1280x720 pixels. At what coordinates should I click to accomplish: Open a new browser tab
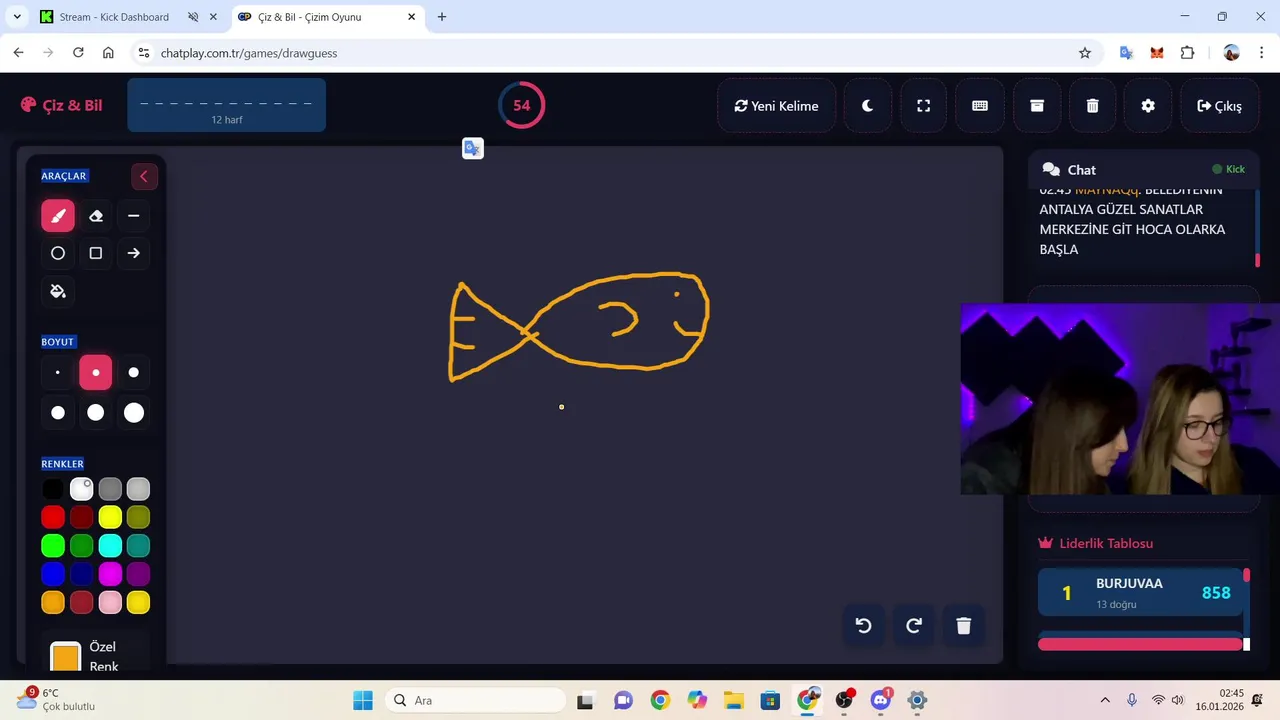point(442,17)
